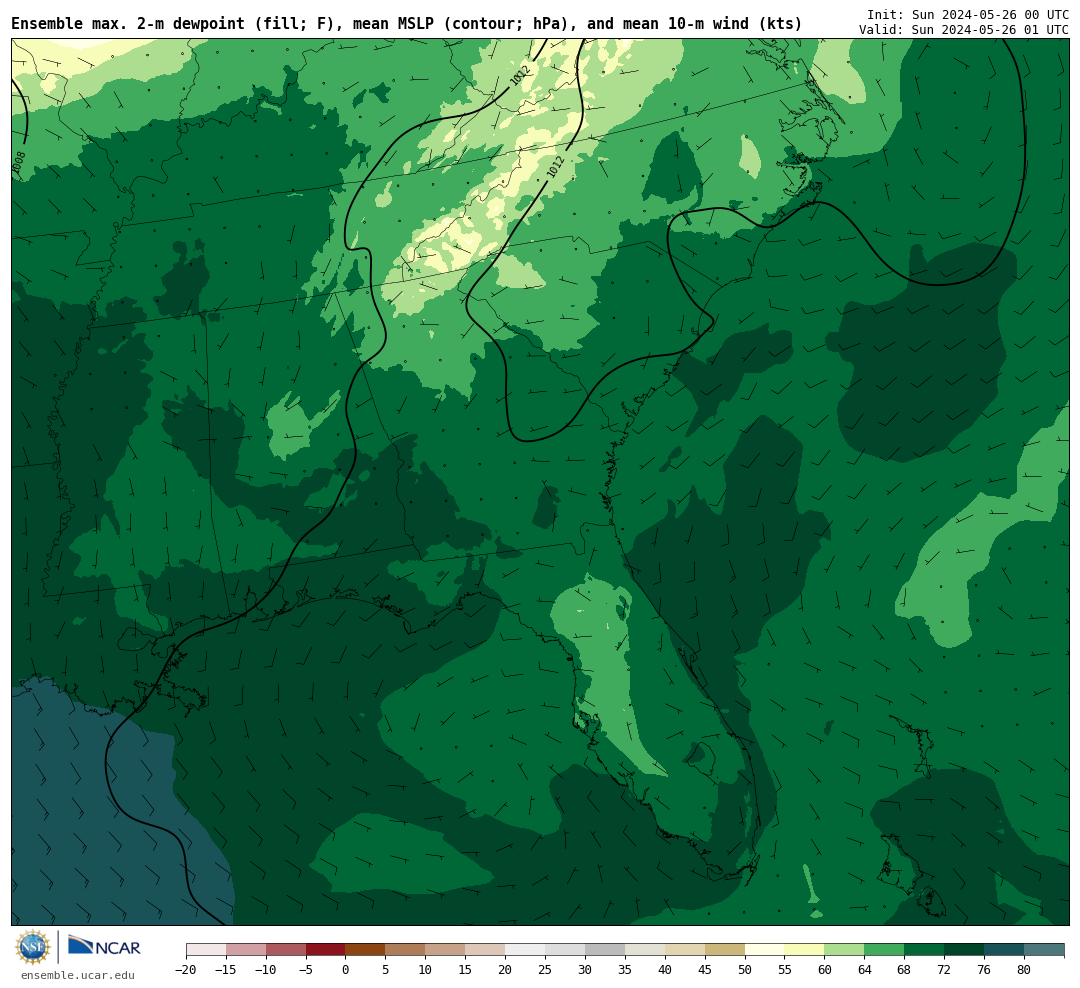The height and width of the screenshot is (988, 1080).
Task: Pick the colorbar swatch between -10 and -5
Action: (x=286, y=950)
